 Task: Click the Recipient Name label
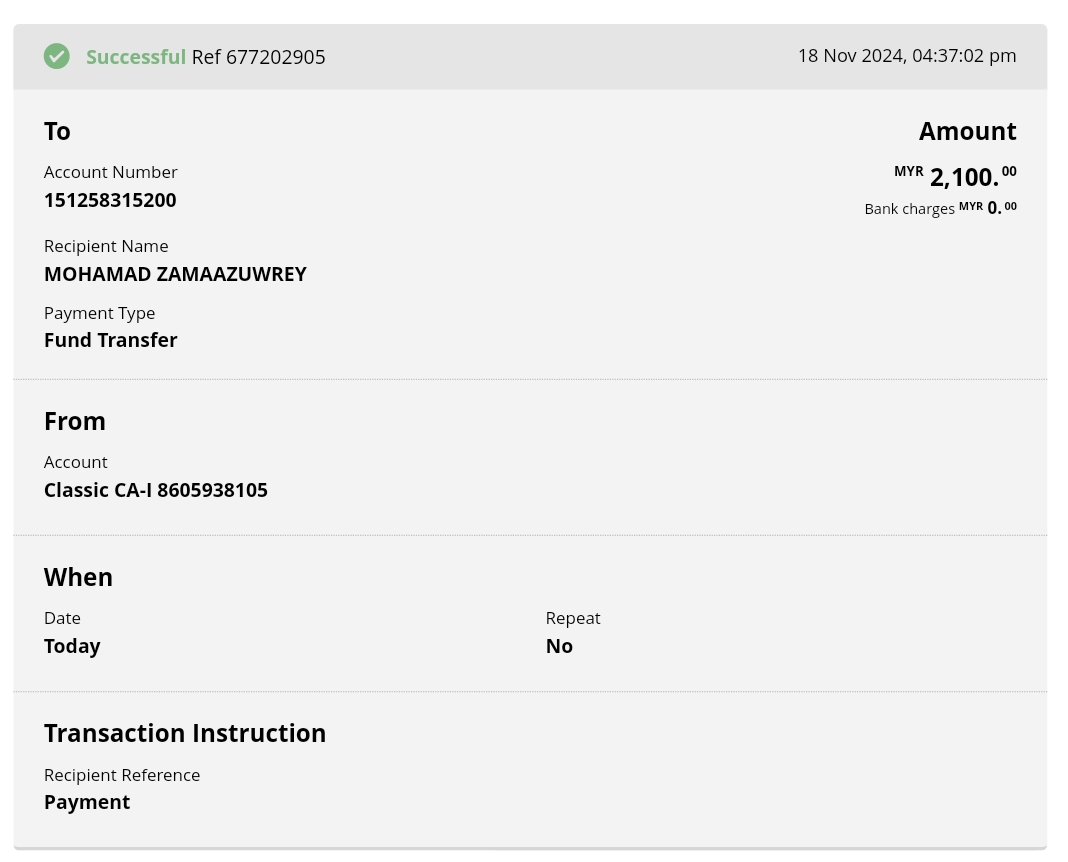click(x=106, y=246)
